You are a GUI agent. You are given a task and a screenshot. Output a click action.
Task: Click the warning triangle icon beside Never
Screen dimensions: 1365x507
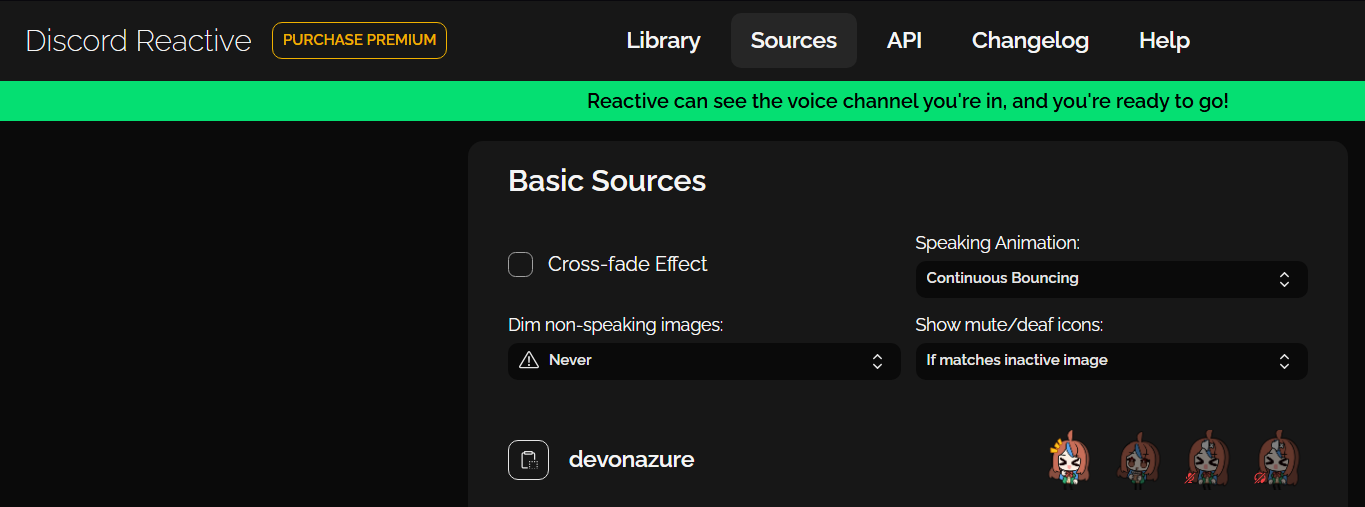tap(529, 360)
